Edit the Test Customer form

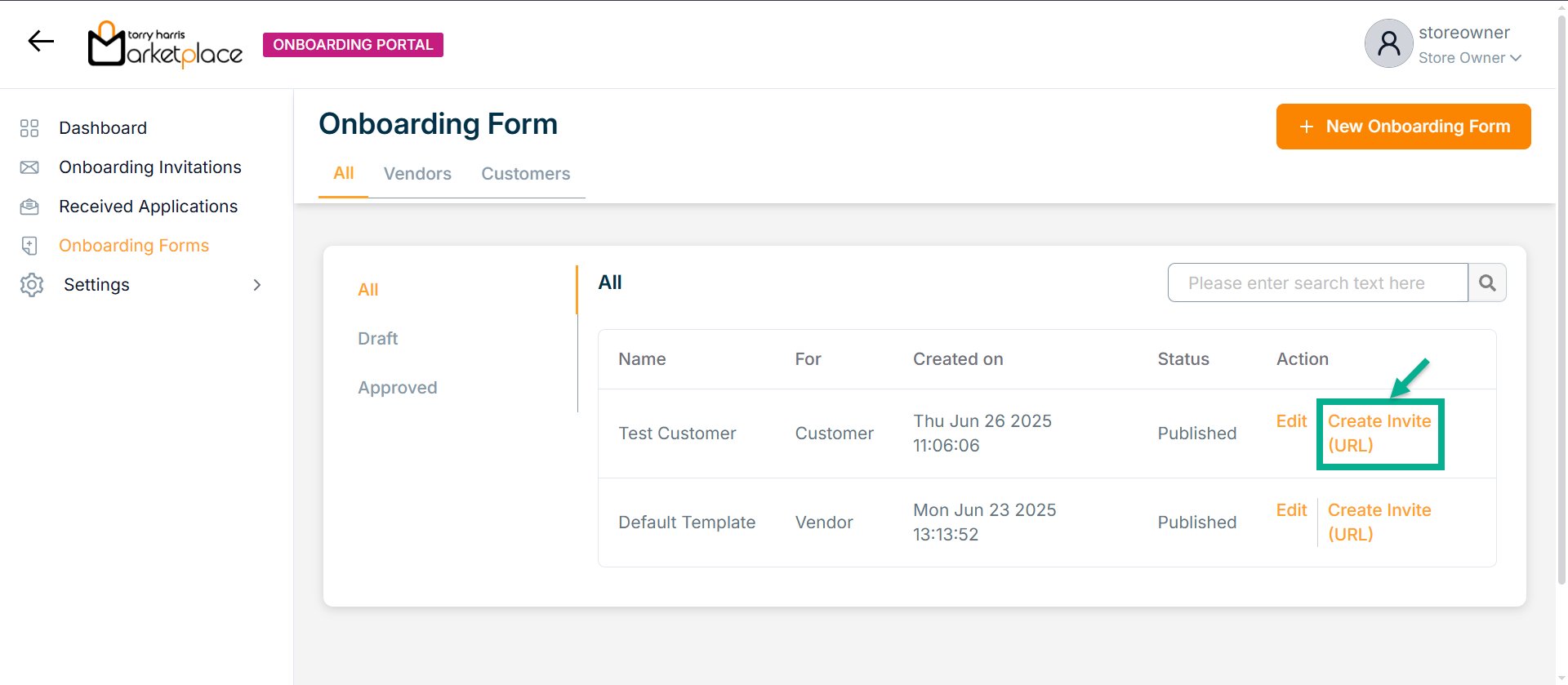(1291, 421)
